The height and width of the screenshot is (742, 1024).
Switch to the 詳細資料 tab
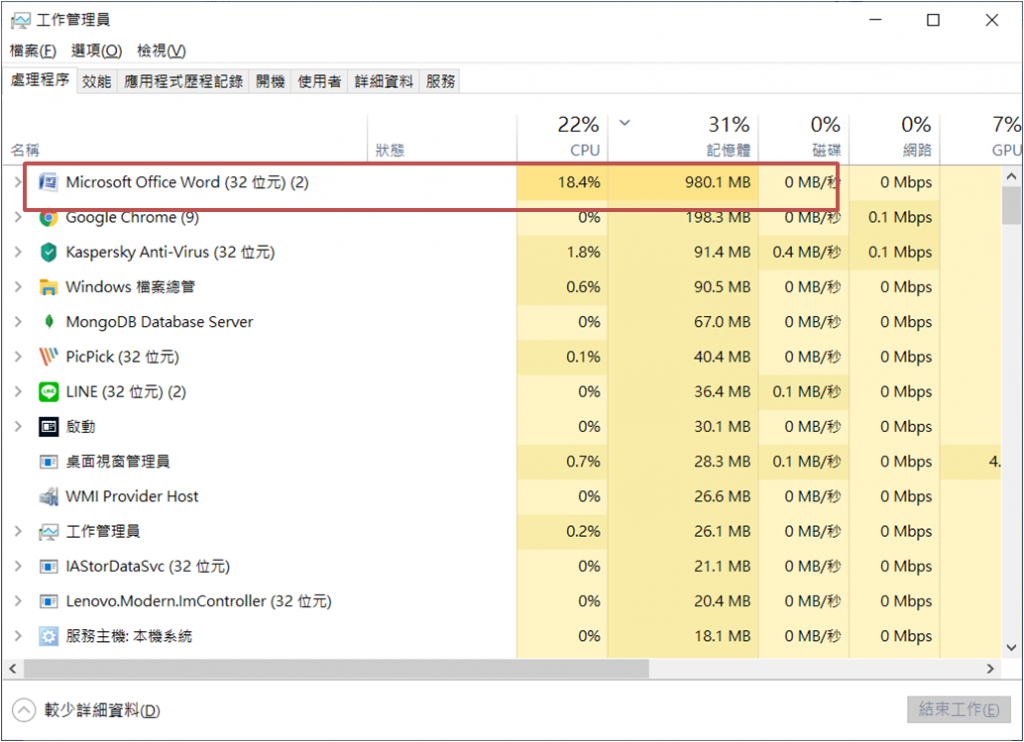[x=384, y=82]
